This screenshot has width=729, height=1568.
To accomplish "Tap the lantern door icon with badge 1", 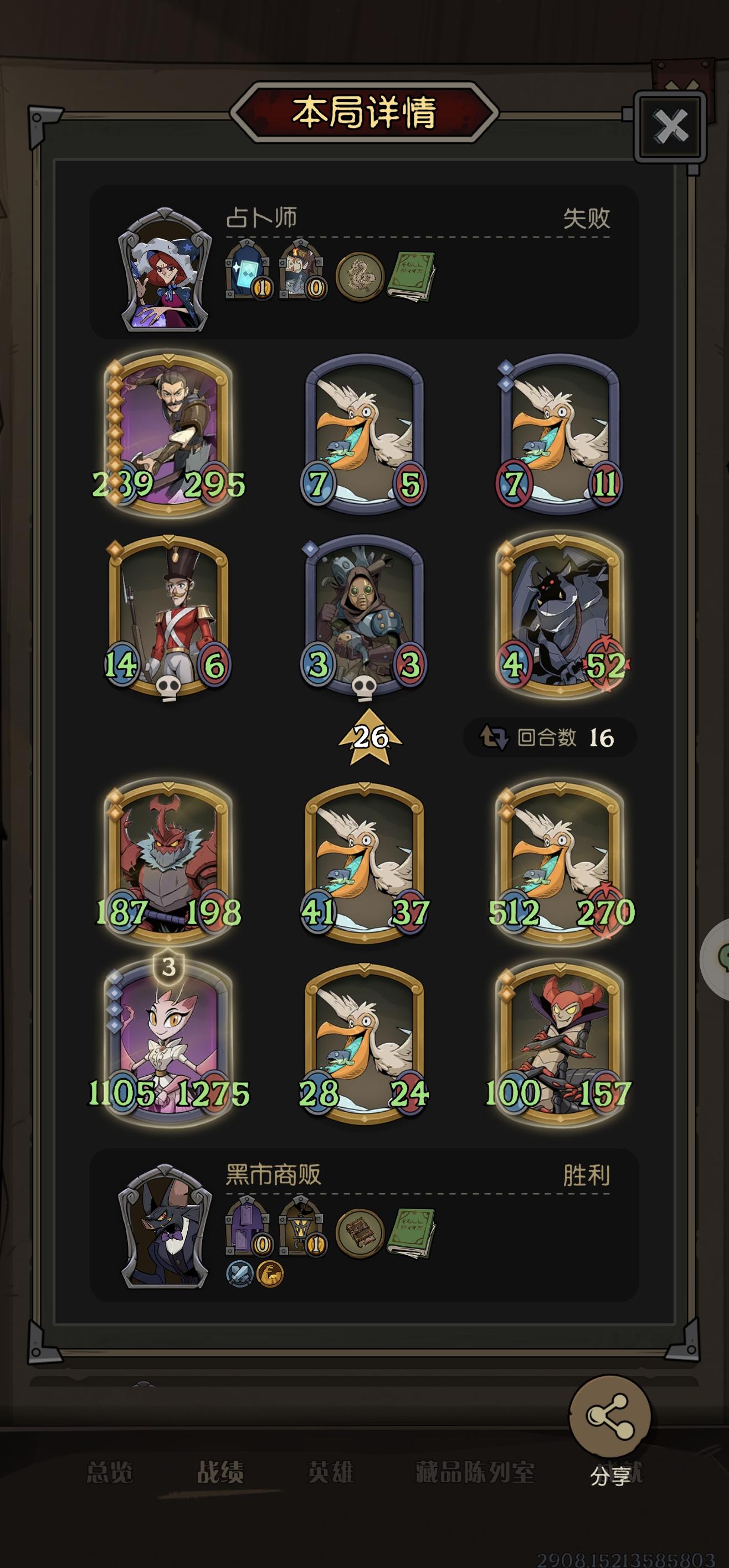I will (302, 1226).
